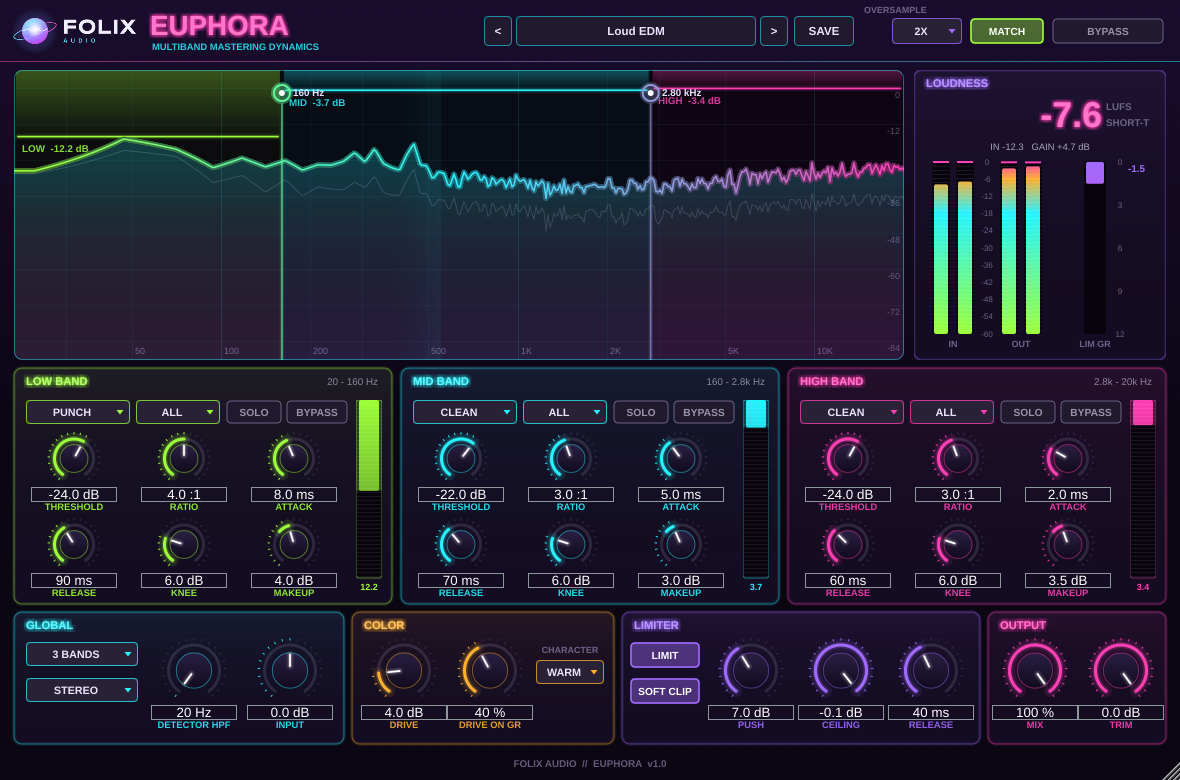
Task: Click the Mid band Release knob
Action: pyautogui.click(x=461, y=544)
